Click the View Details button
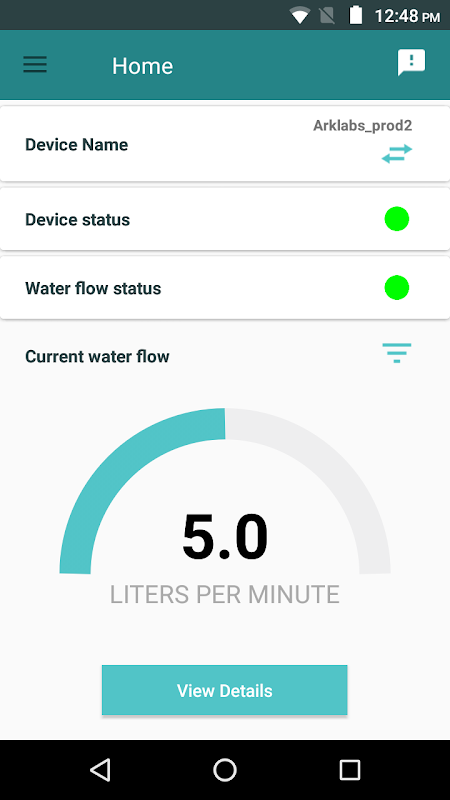Image resolution: width=450 pixels, height=800 pixels. [224, 690]
